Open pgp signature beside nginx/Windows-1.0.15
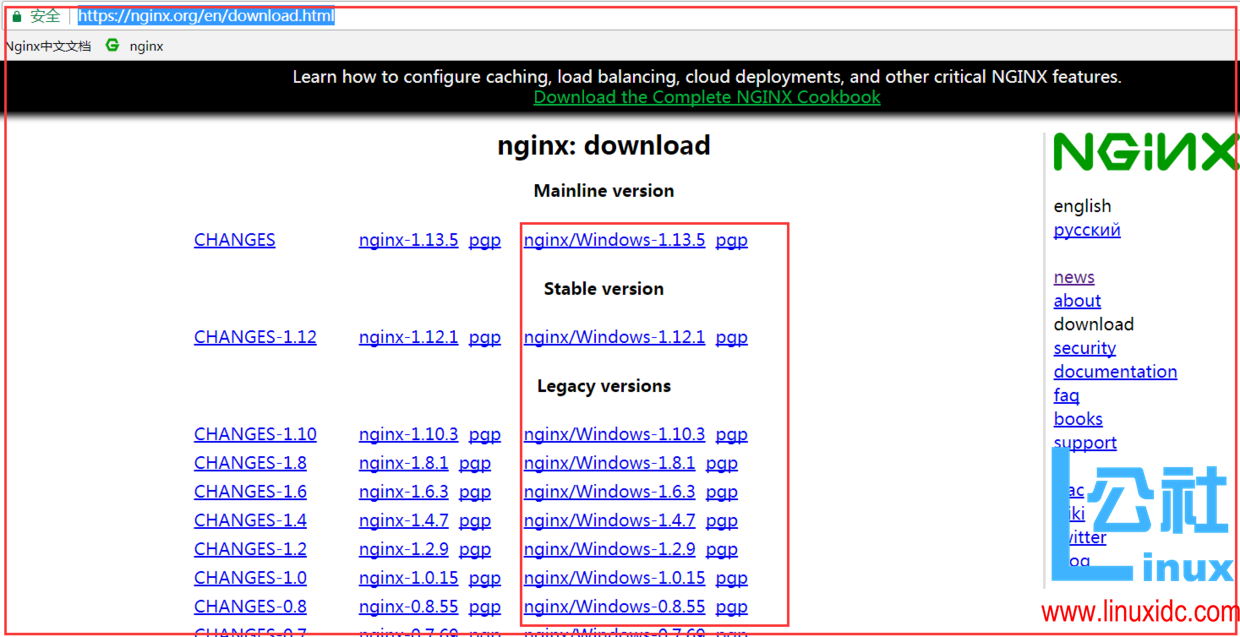 pyautogui.click(x=732, y=578)
